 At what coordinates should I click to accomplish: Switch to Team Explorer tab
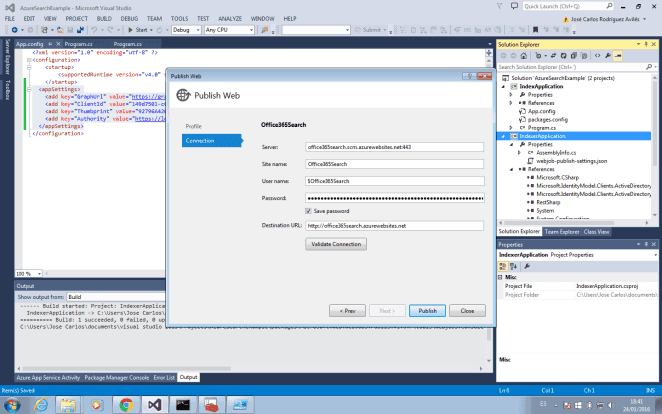[x=562, y=232]
